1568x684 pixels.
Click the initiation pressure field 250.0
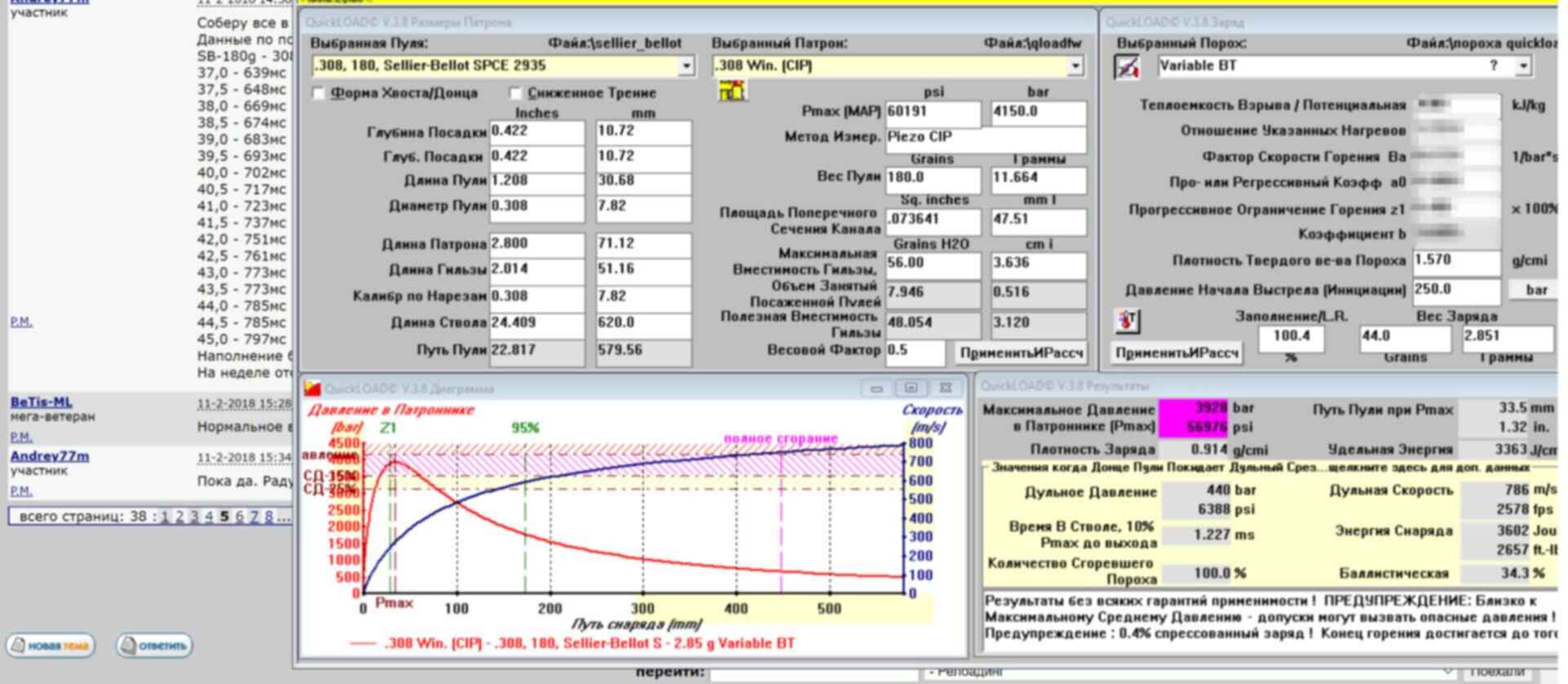pos(1456,291)
